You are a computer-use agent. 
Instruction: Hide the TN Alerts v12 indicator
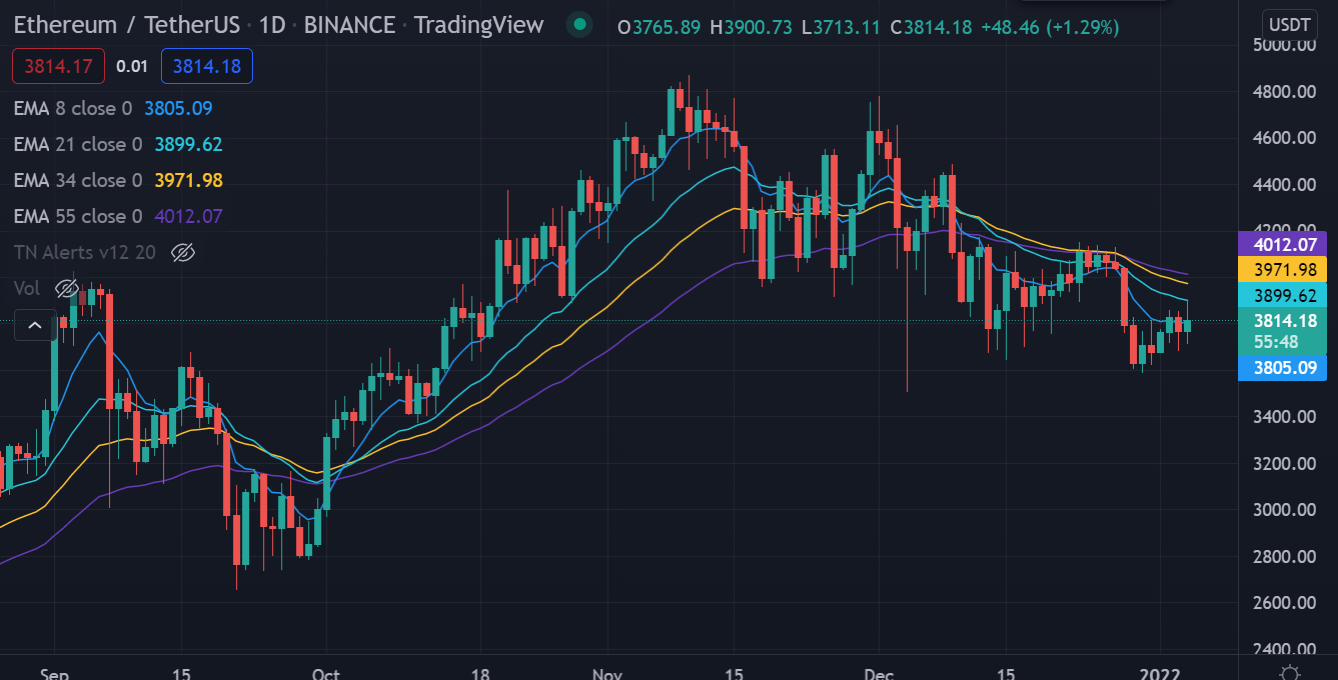coord(181,253)
